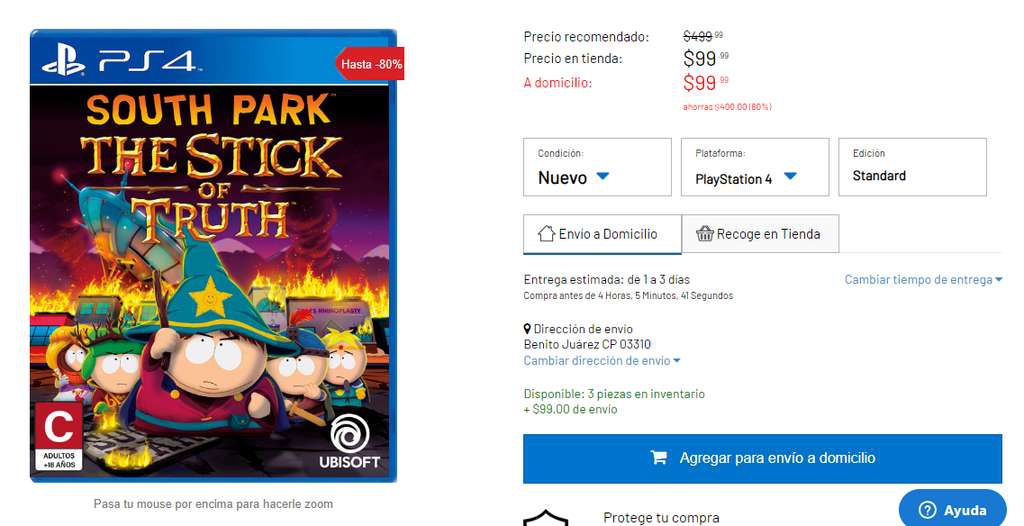1024x526 pixels.
Task: Select the Standard edition box
Action: click(912, 167)
